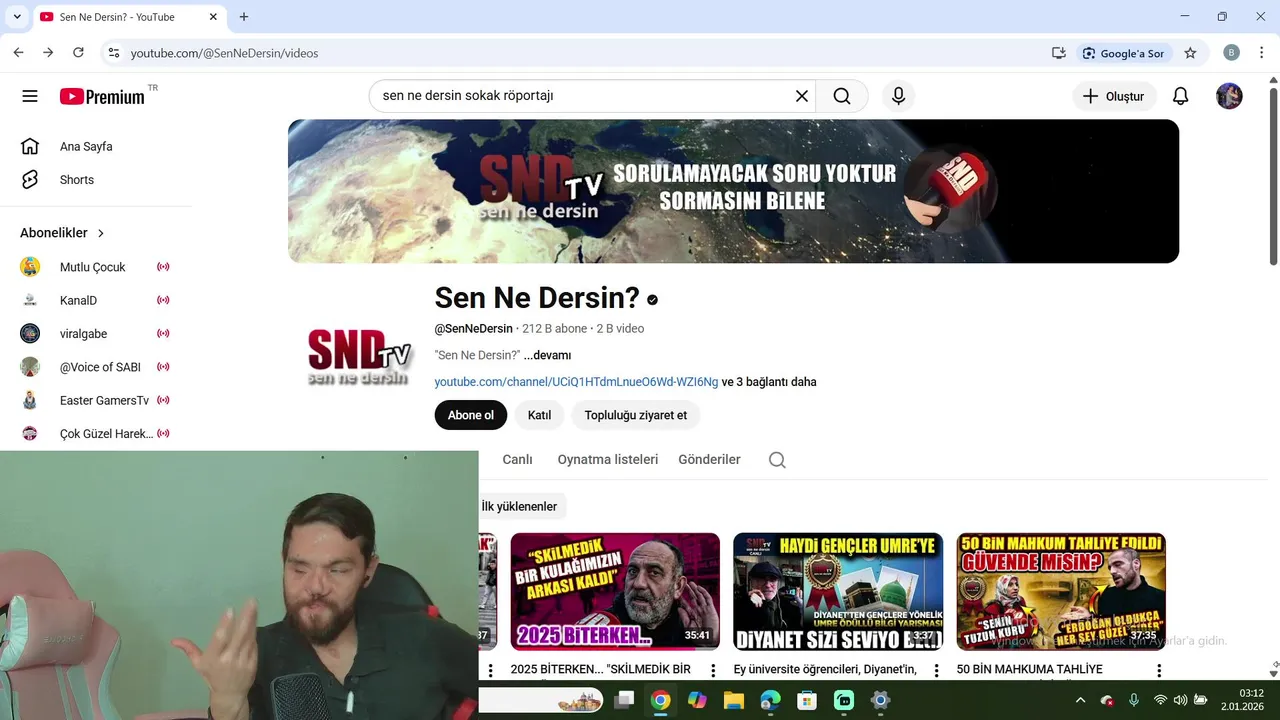The height and width of the screenshot is (720, 1280).
Task: Open options for Ey üniversite öğrencileri video
Action: click(x=936, y=670)
